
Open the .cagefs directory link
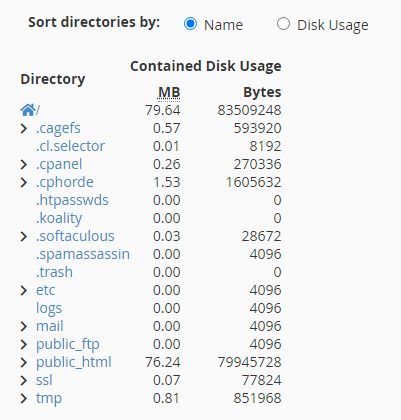click(58, 128)
